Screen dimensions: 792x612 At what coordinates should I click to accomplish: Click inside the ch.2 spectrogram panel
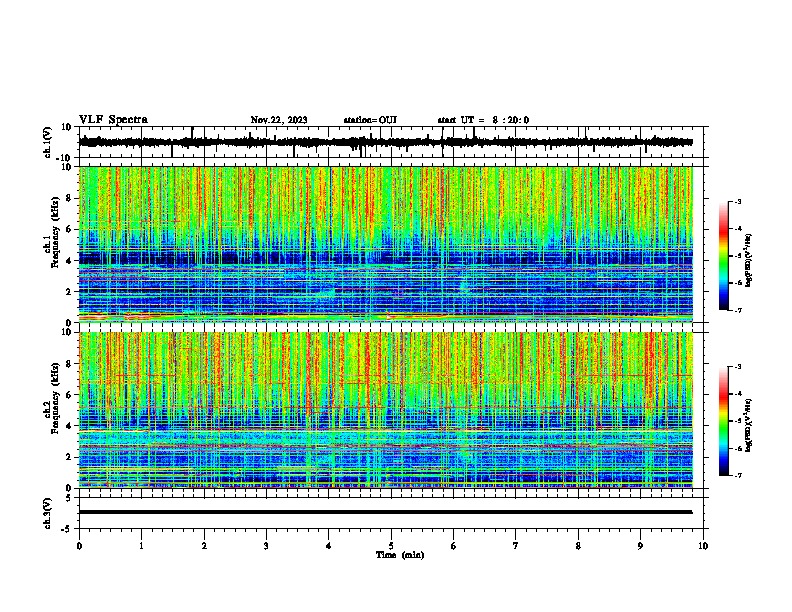pos(385,410)
